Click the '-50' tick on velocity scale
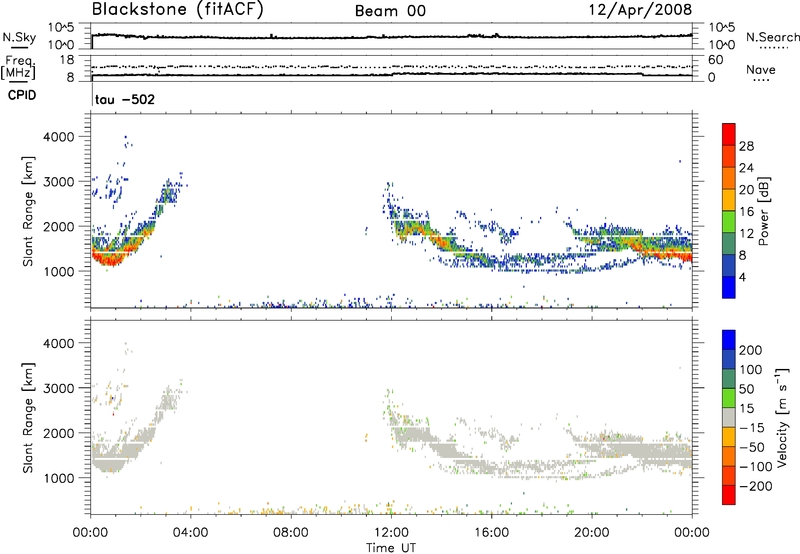This screenshot has width=800, height=554. (x=752, y=447)
